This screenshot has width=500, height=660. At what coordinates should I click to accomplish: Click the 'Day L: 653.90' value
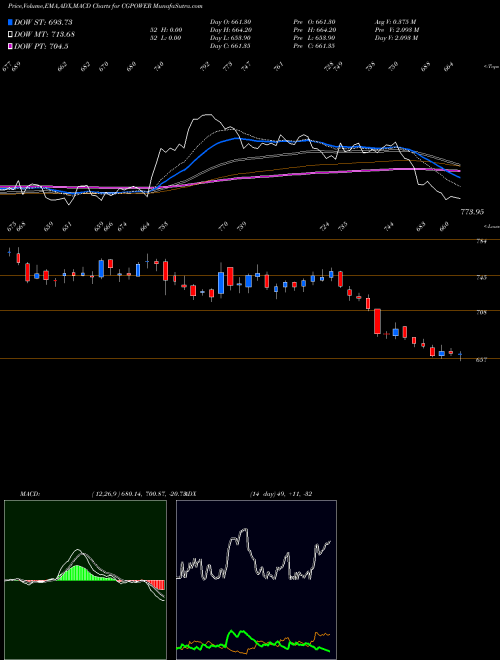(230, 38)
